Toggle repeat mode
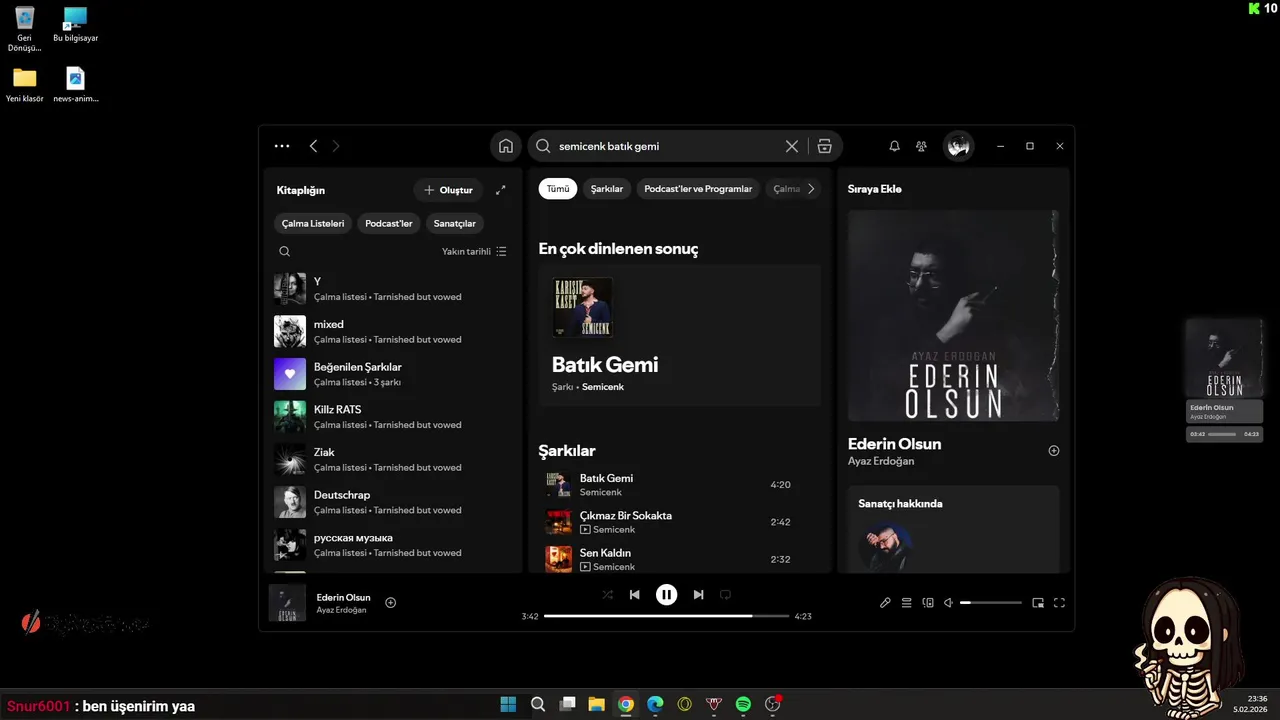This screenshot has width=1280, height=720. [x=726, y=594]
